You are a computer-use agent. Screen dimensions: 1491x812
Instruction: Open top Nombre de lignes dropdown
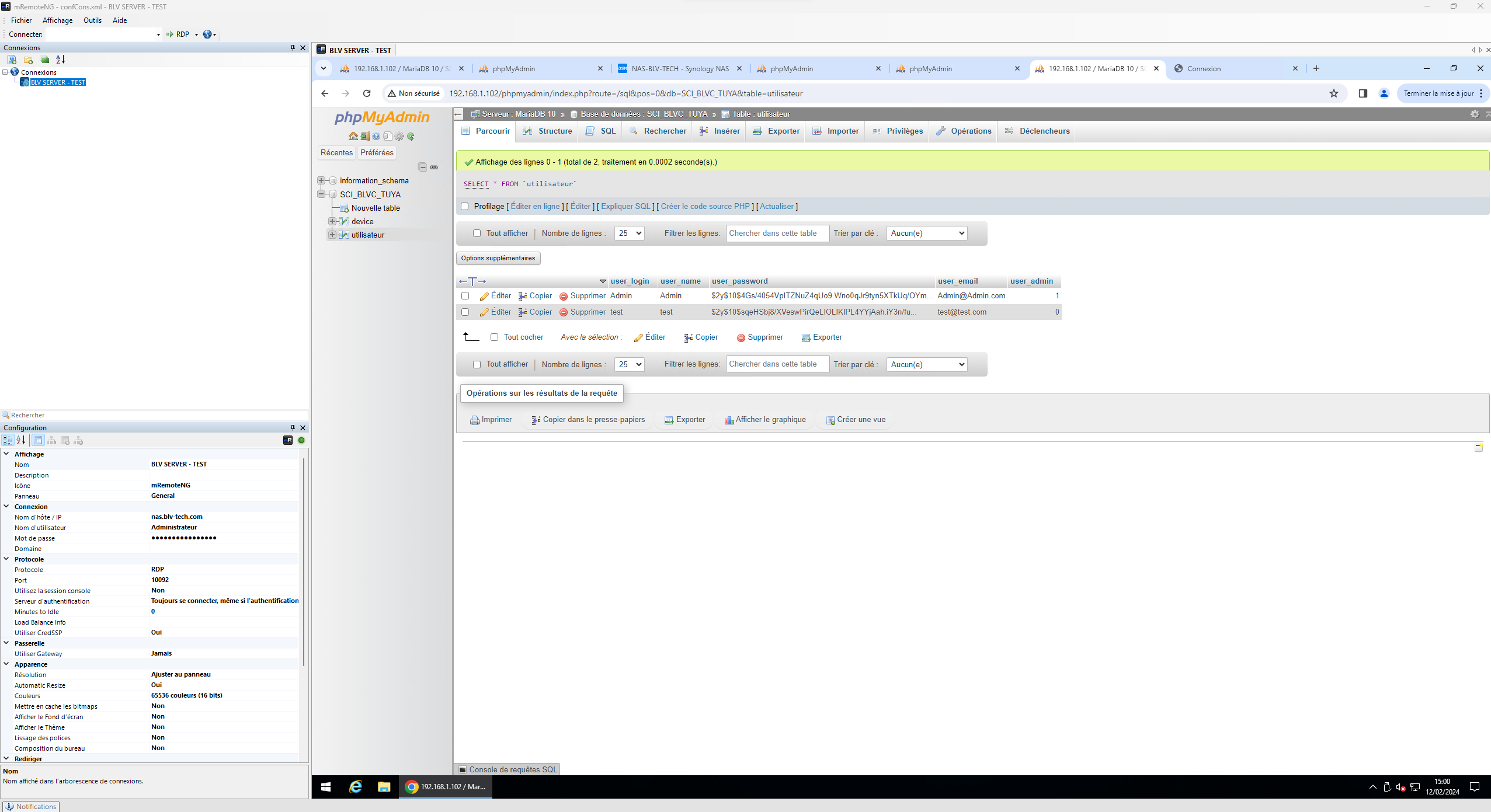pyautogui.click(x=629, y=234)
